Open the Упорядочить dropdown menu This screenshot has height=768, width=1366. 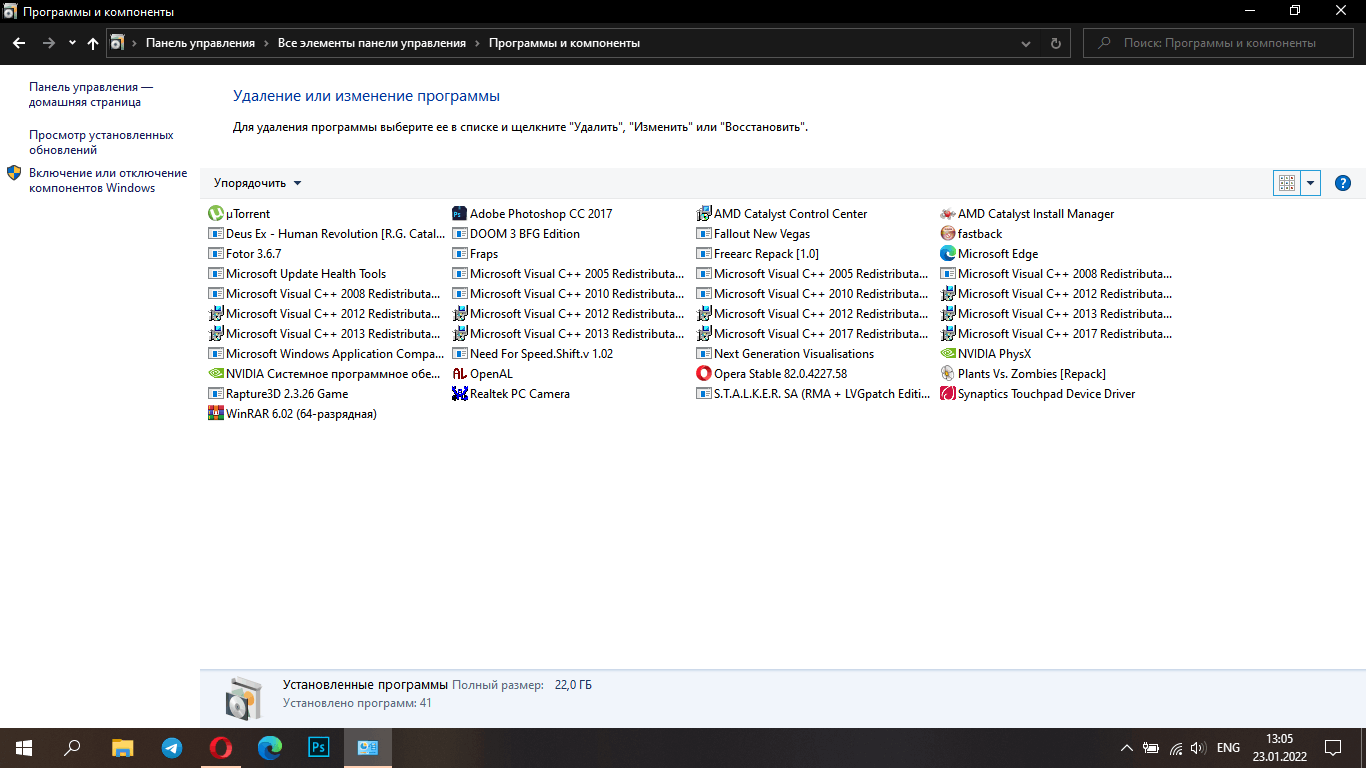coord(258,183)
